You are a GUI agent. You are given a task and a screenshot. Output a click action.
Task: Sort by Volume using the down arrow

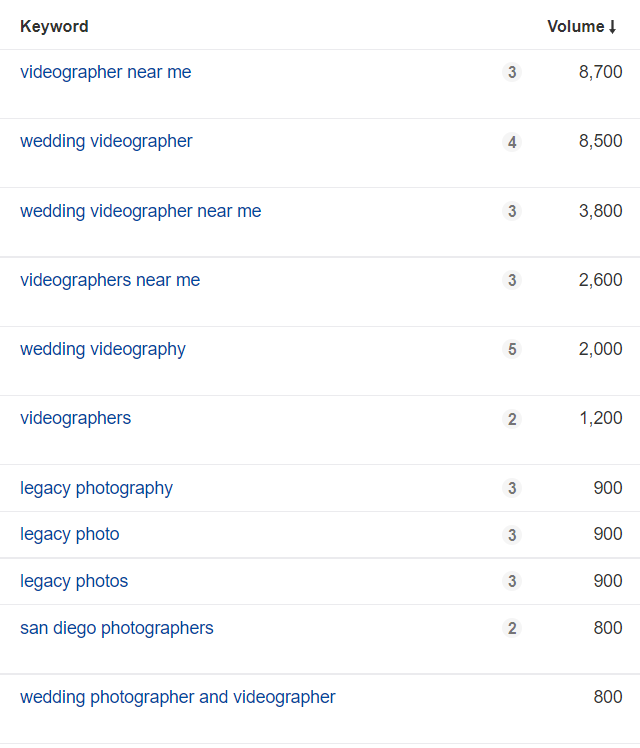coord(613,27)
